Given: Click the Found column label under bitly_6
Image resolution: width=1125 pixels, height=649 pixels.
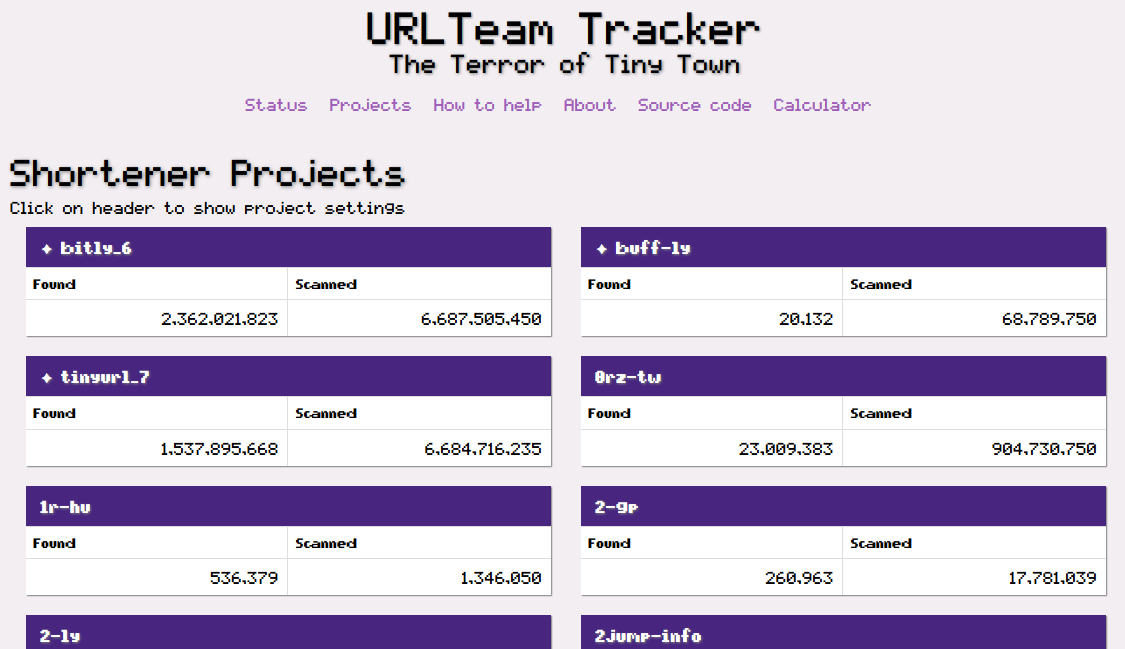Looking at the screenshot, I should [54, 284].
